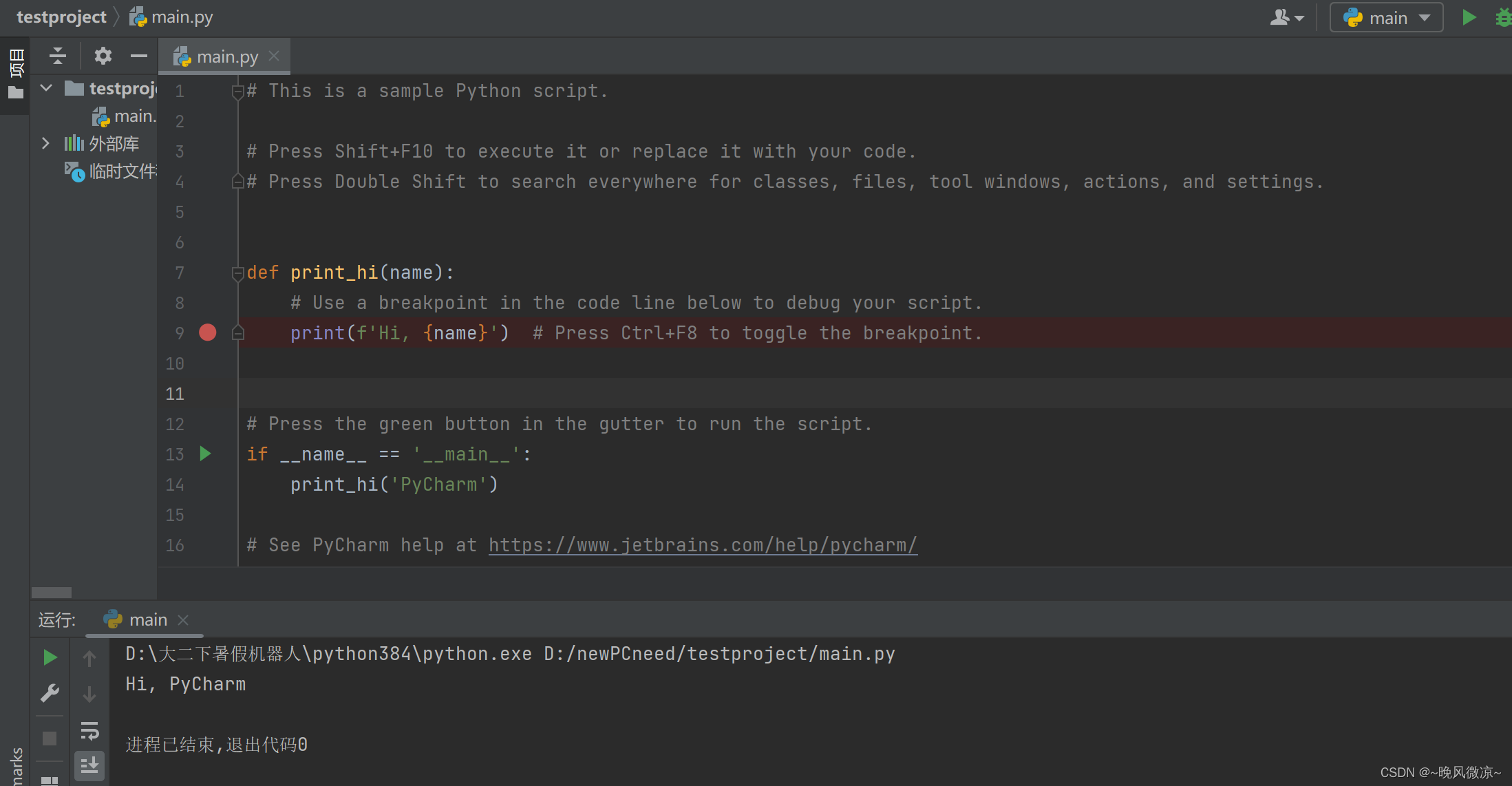Viewport: 1512px width, 786px height.
Task: Hide the project panel with minus icon
Action: (139, 56)
